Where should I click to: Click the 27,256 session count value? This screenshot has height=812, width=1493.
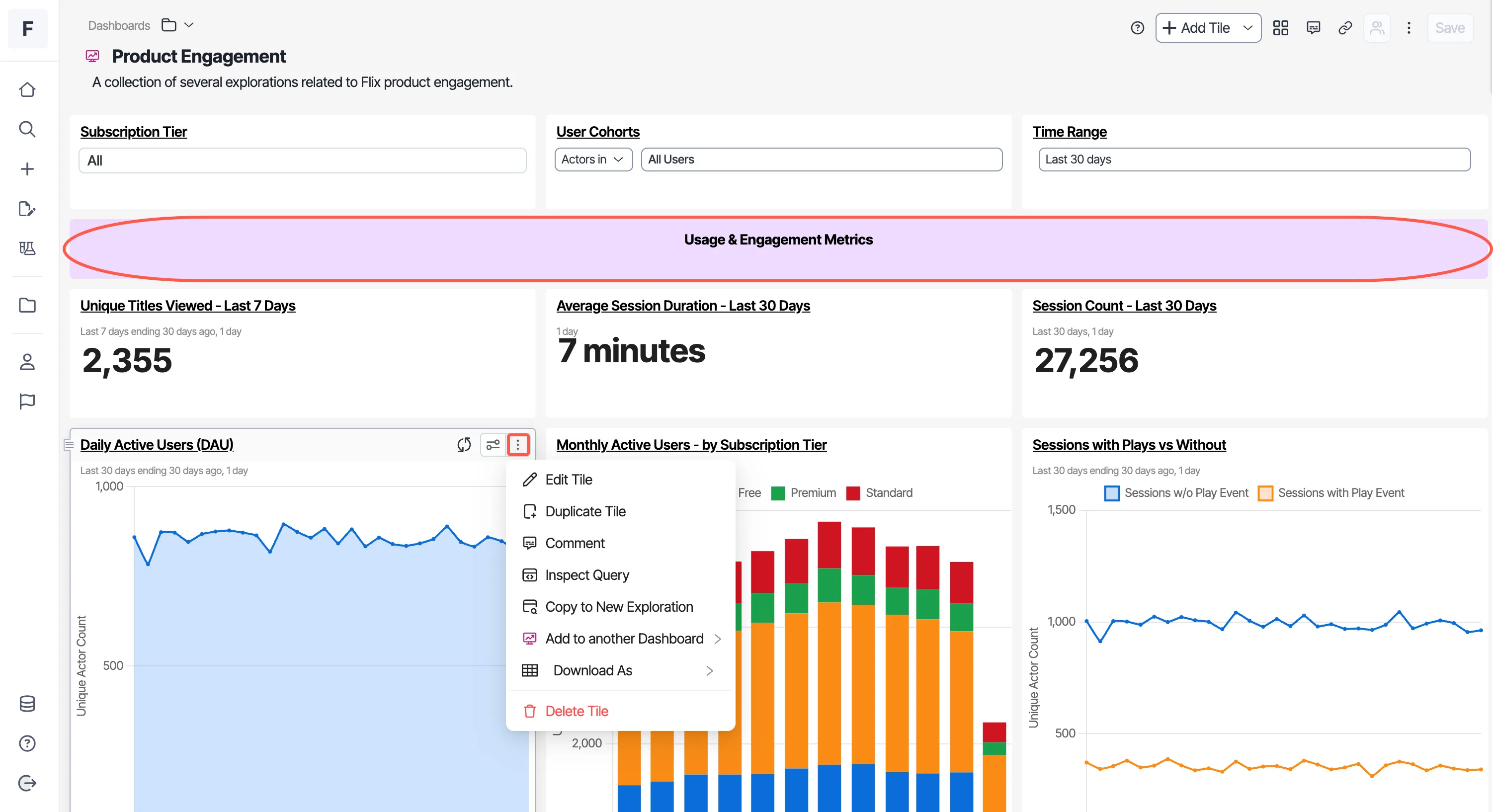[x=1086, y=360]
